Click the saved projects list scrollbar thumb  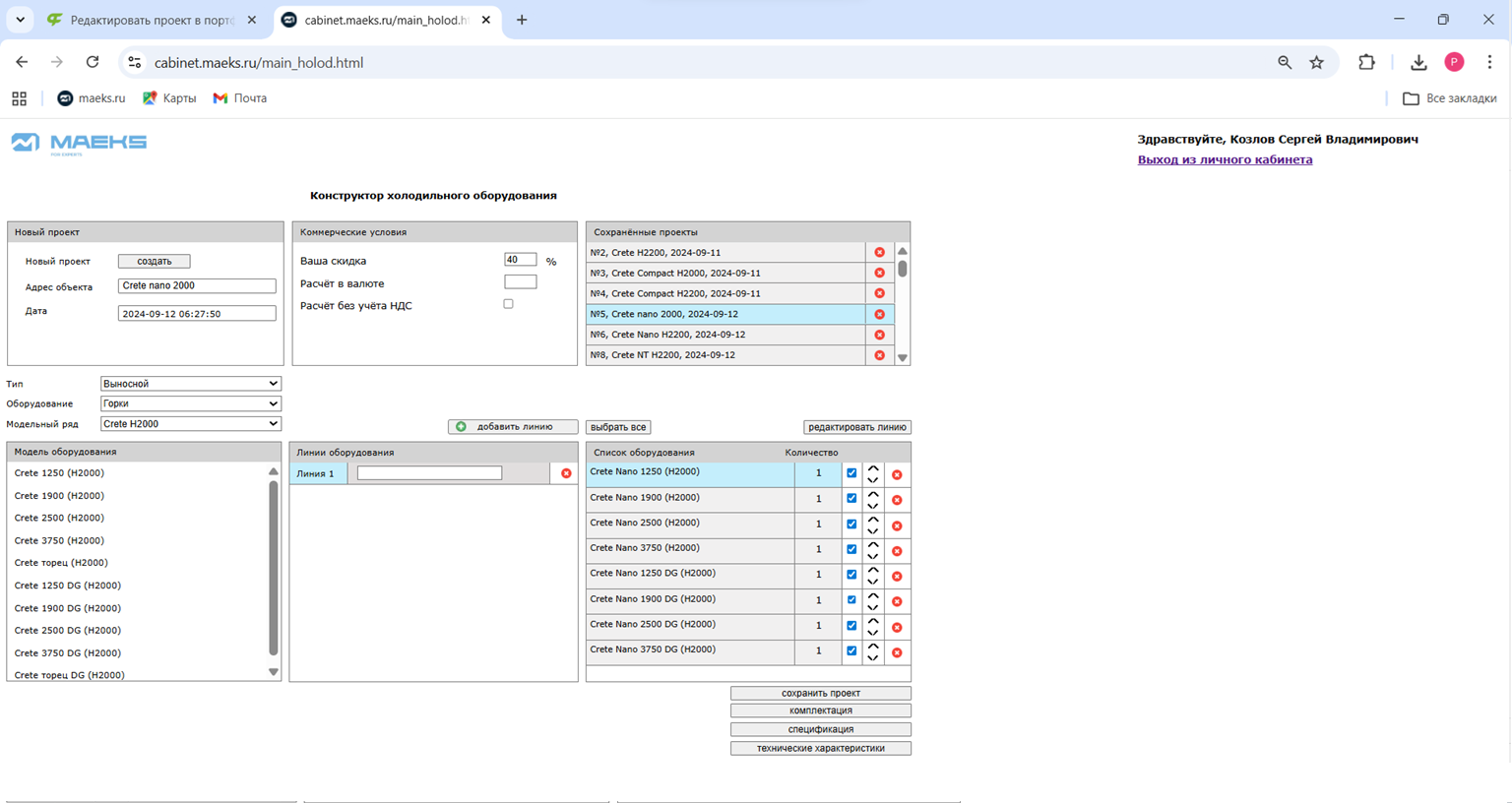click(x=903, y=269)
